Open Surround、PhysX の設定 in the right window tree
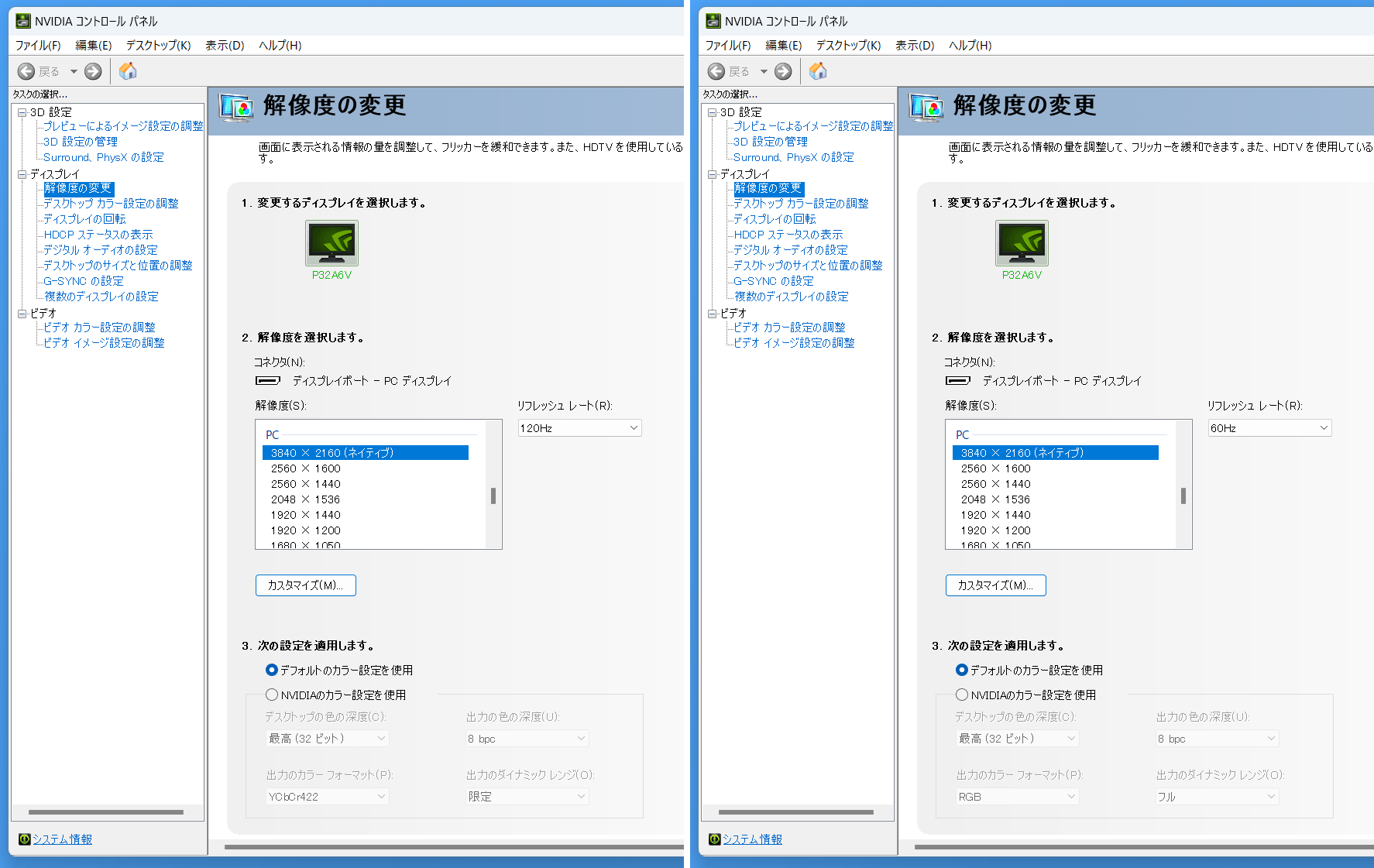The image size is (1374, 868). pos(794,157)
